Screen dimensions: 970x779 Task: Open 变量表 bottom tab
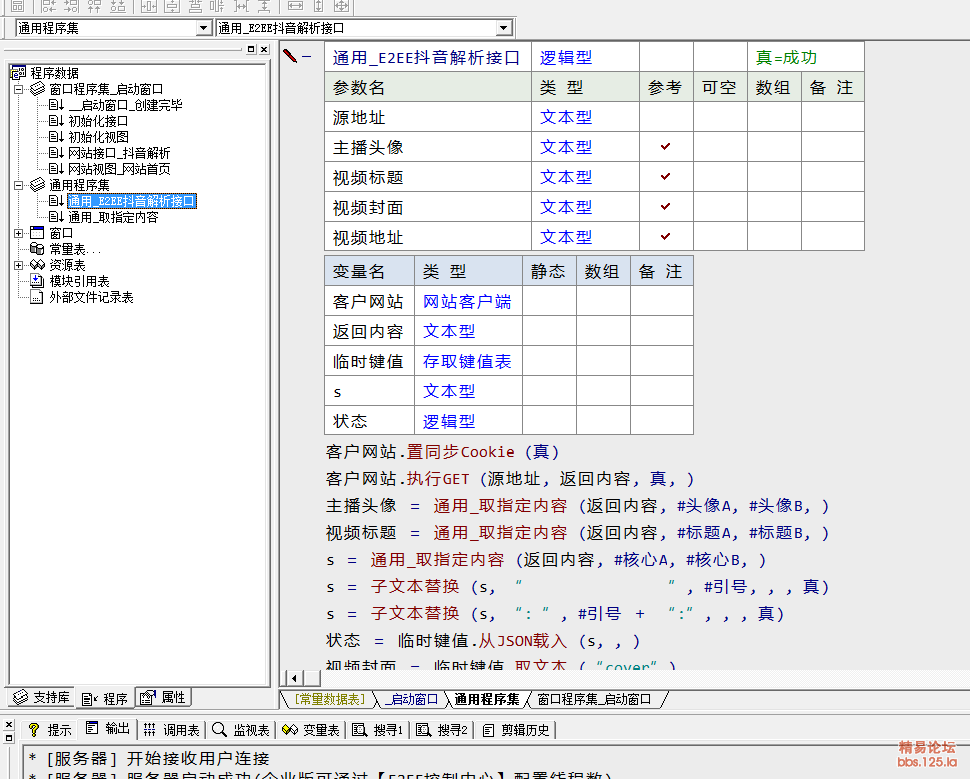click(311, 730)
